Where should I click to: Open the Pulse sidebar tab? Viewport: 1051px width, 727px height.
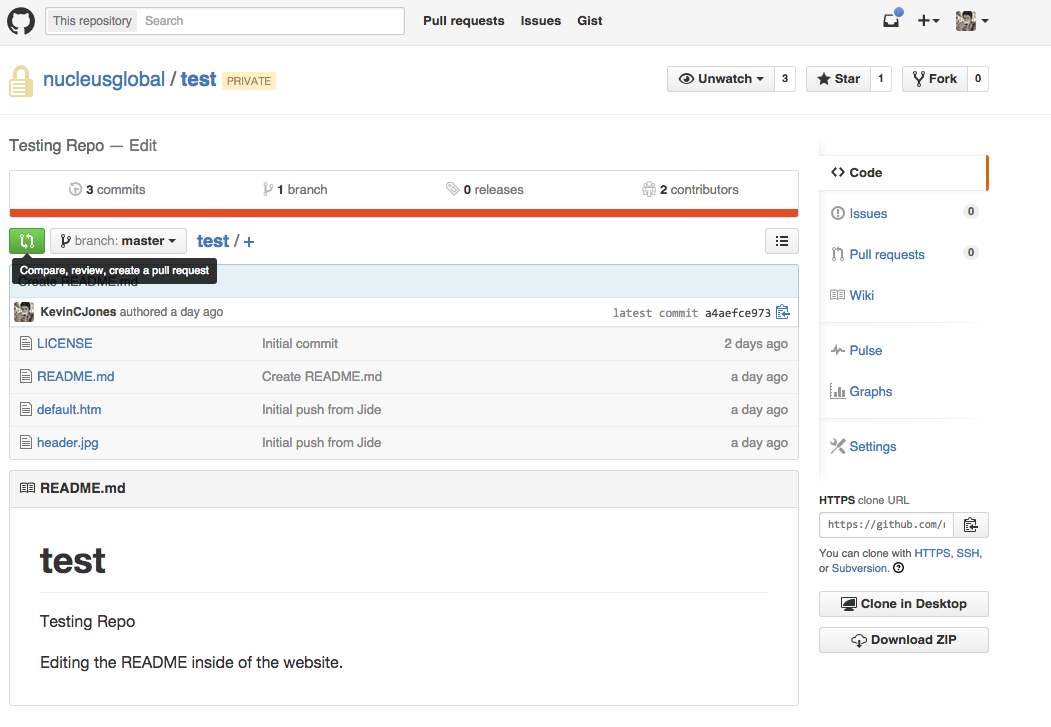pyautogui.click(x=857, y=350)
